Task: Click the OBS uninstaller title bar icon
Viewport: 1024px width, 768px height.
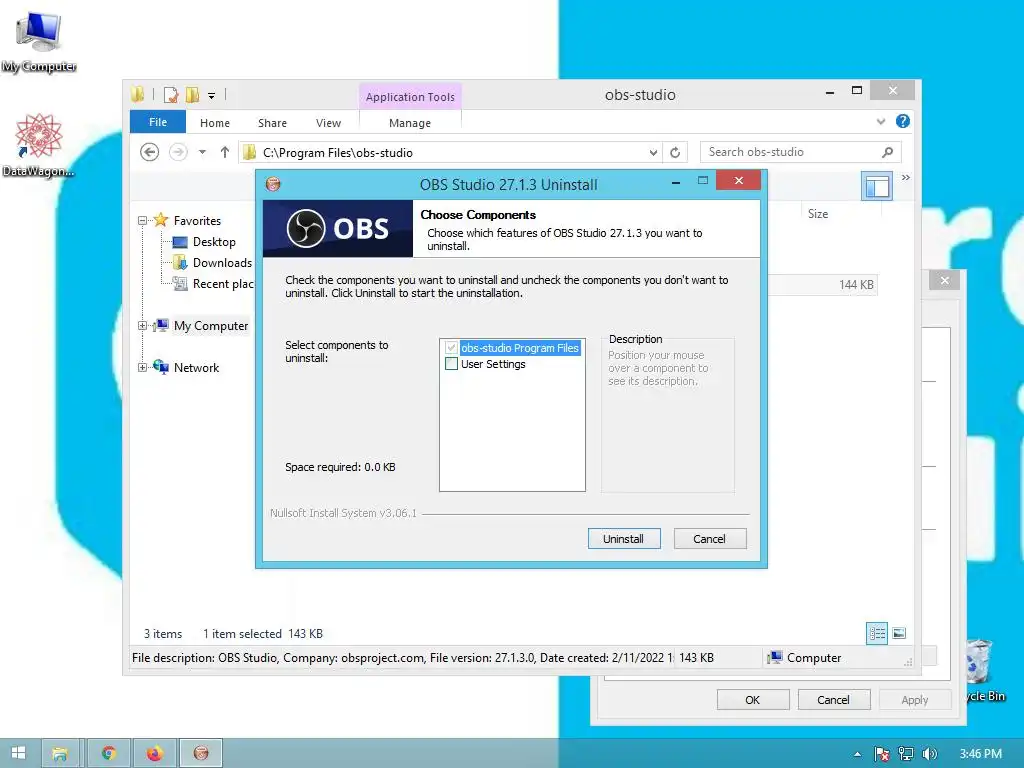Action: click(x=274, y=184)
